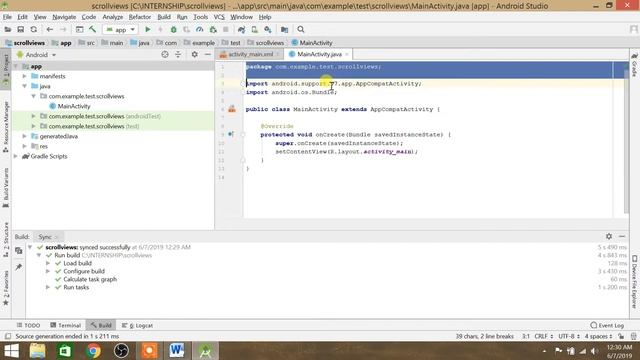Open the AVD Manager icon
This screenshot has width=640, height=360.
(x=254, y=29)
